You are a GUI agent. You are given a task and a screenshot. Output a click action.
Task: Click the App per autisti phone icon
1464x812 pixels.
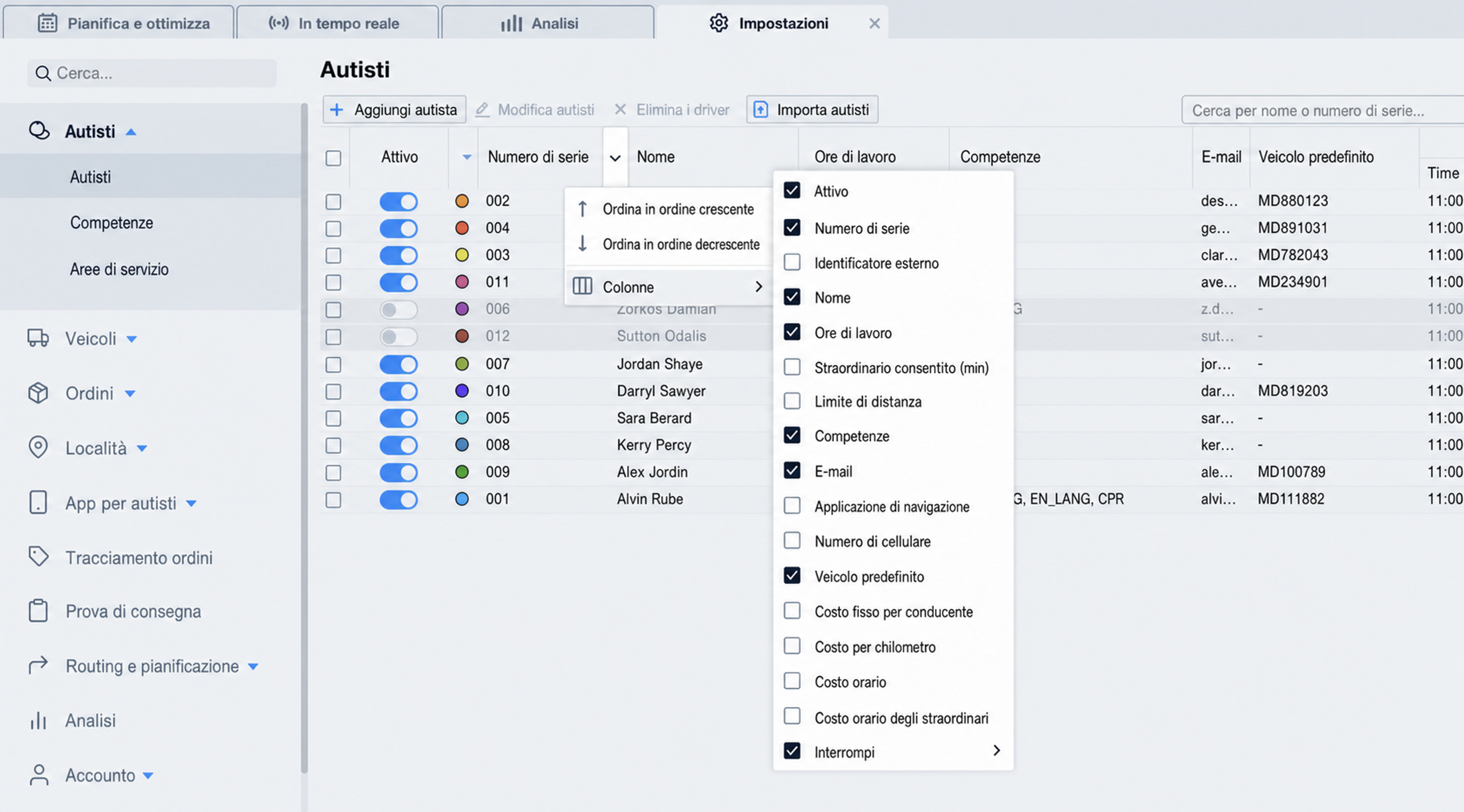38,502
